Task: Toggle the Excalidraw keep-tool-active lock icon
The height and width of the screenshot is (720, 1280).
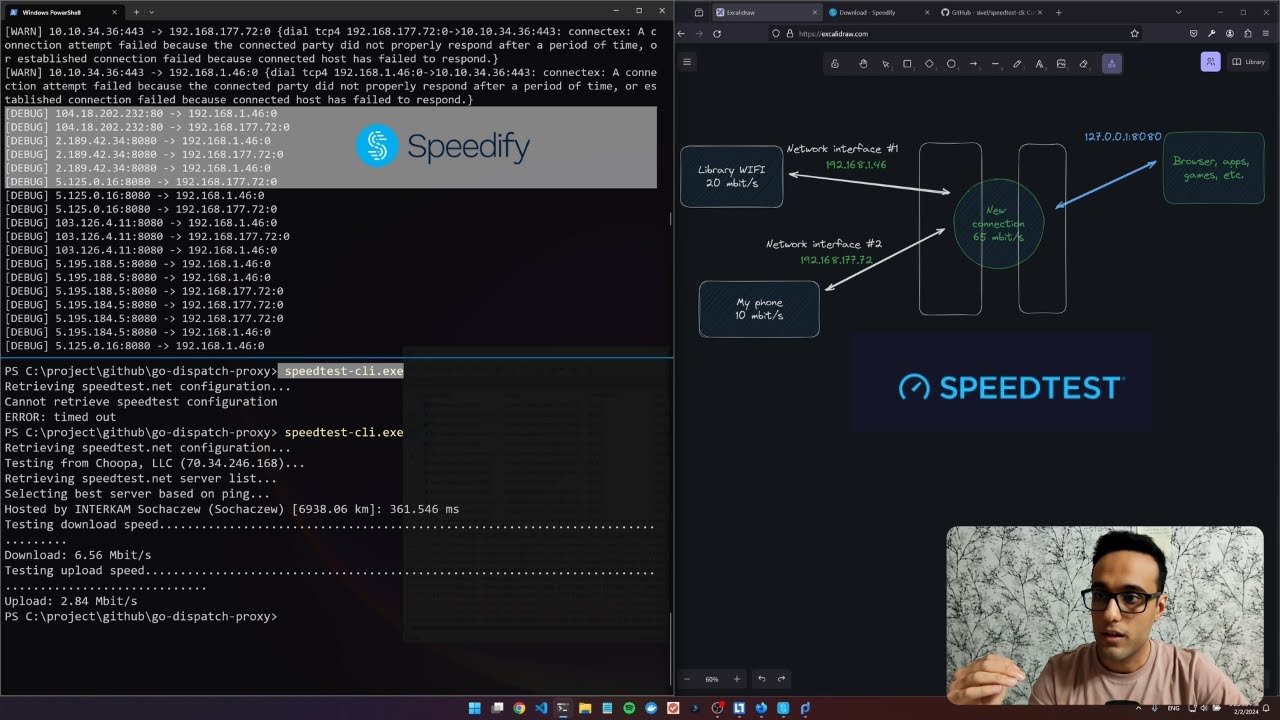Action: coord(835,64)
